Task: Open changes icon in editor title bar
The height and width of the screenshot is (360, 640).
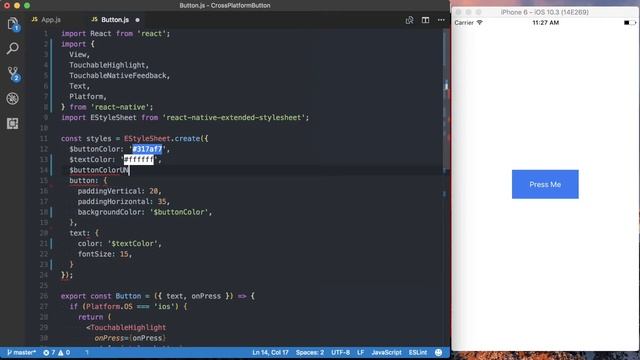Action: click(409, 20)
